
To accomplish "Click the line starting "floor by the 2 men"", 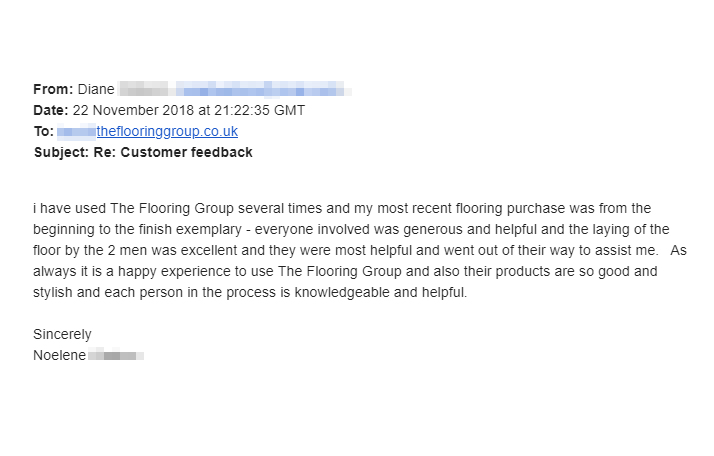I will point(350,250).
